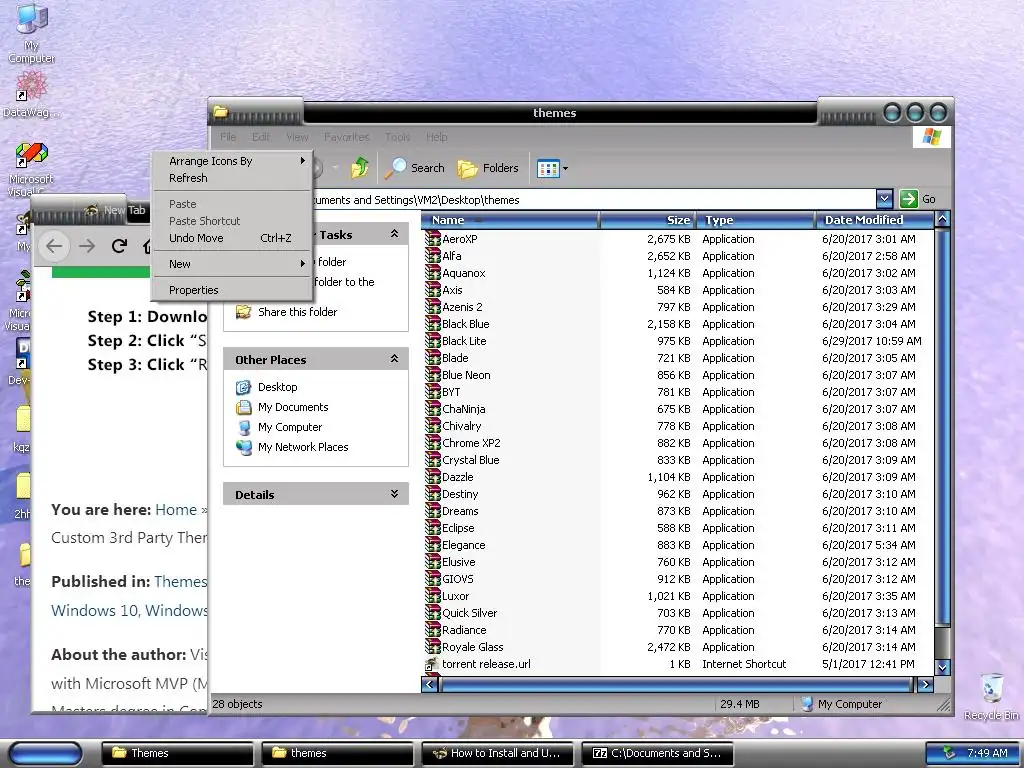
Task: Click the 7:49 AM system tray clock
Action: (x=987, y=753)
